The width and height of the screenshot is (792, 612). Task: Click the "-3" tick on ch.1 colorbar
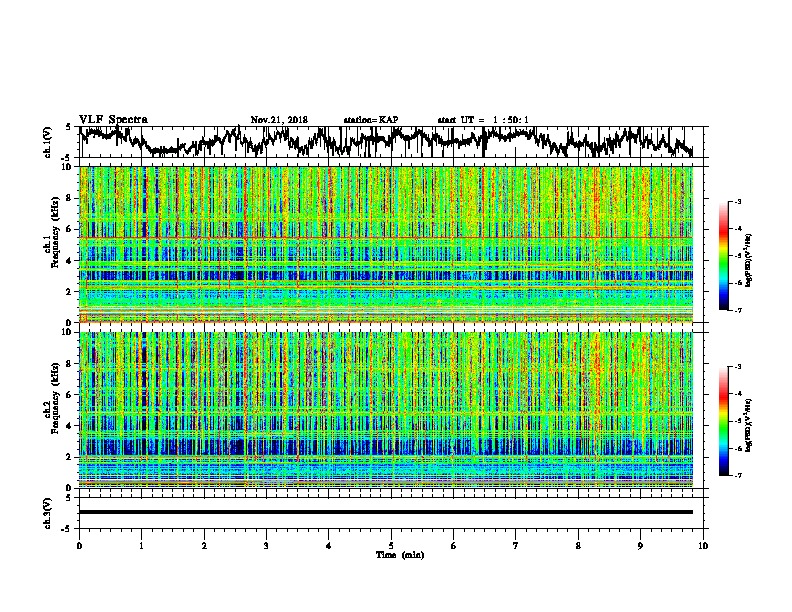(x=737, y=202)
